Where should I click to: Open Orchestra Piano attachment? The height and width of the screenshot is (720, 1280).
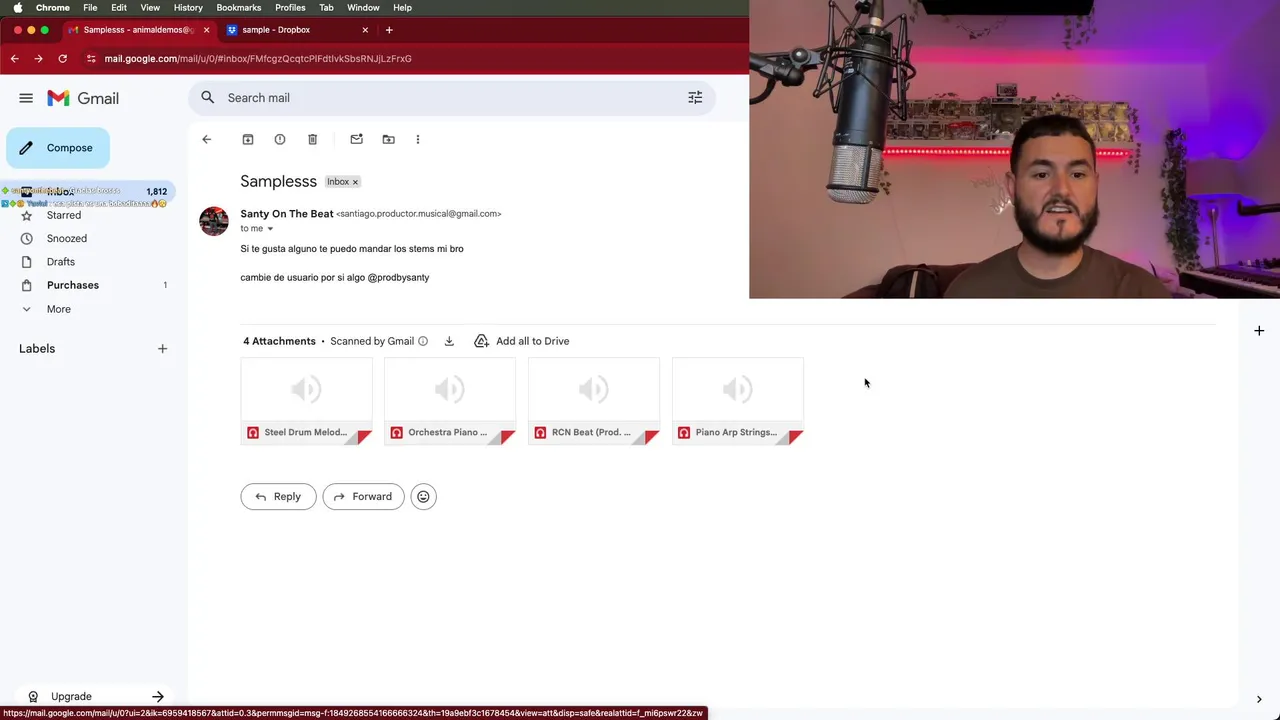click(x=450, y=401)
